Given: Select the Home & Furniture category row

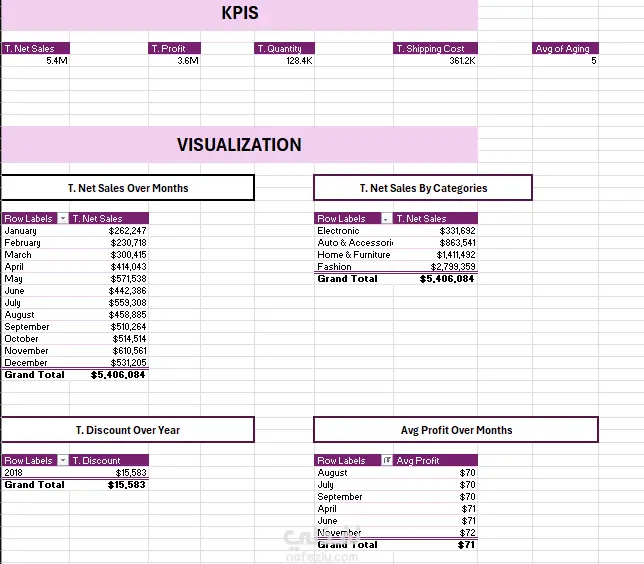Looking at the screenshot, I should coord(354,254).
